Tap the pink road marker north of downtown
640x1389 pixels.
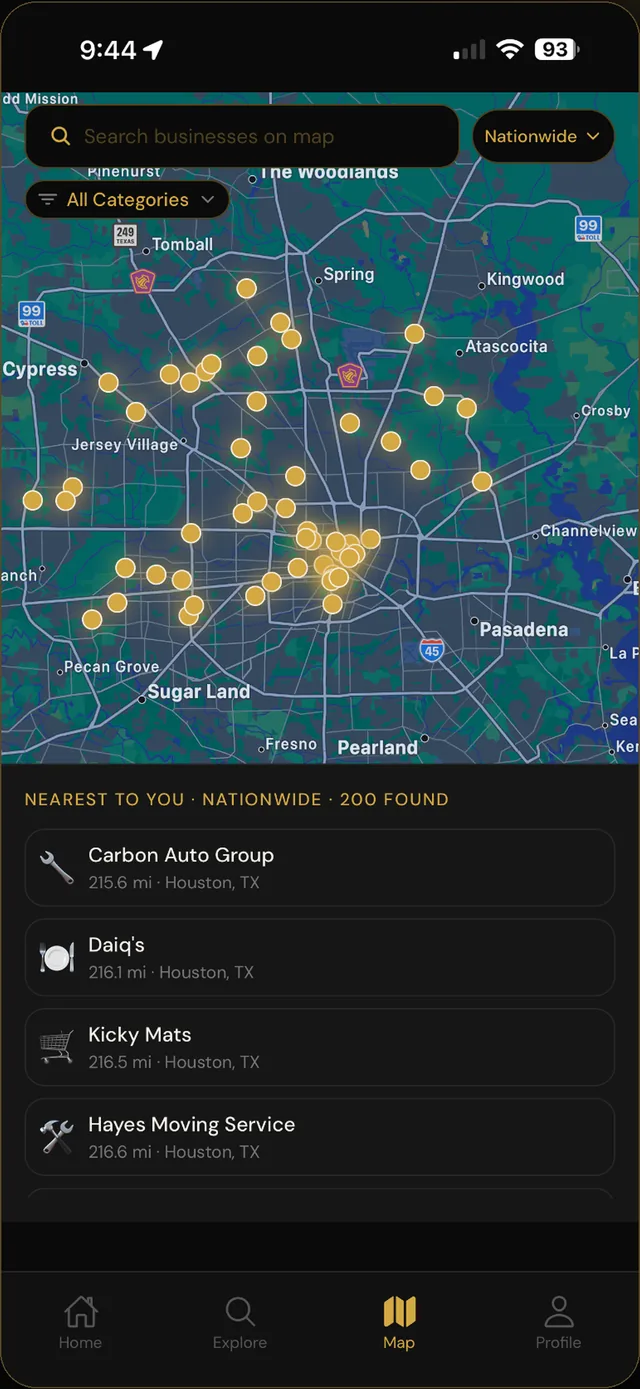pyautogui.click(x=349, y=375)
